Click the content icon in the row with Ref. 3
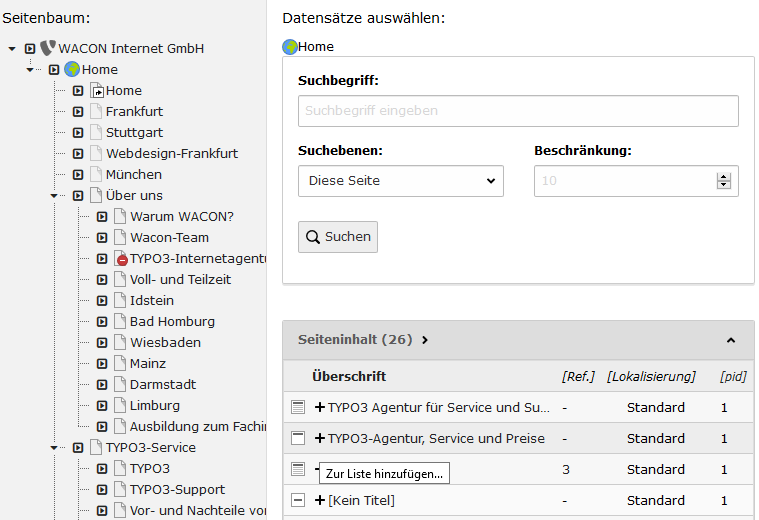Viewport: 759px width, 520px height. (x=298, y=469)
